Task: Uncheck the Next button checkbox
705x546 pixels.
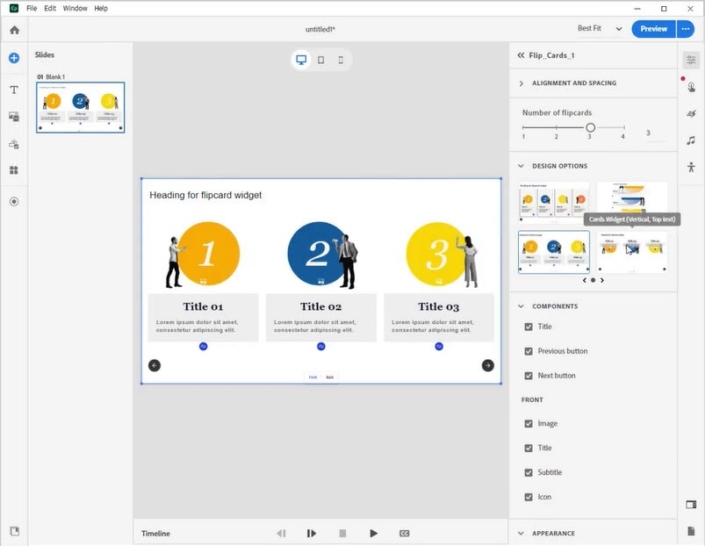Action: tap(529, 376)
